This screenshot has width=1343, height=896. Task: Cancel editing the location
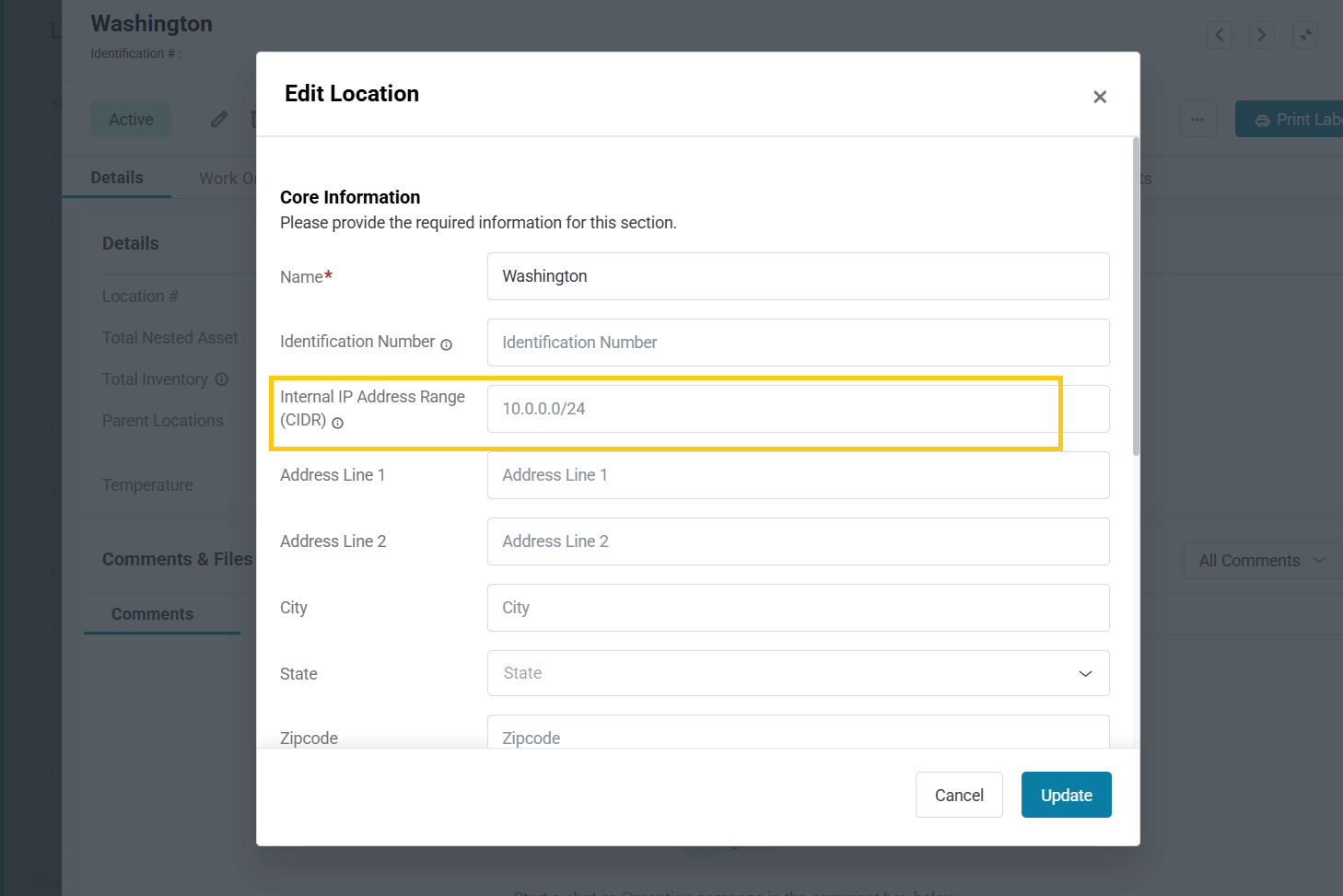pos(959,795)
